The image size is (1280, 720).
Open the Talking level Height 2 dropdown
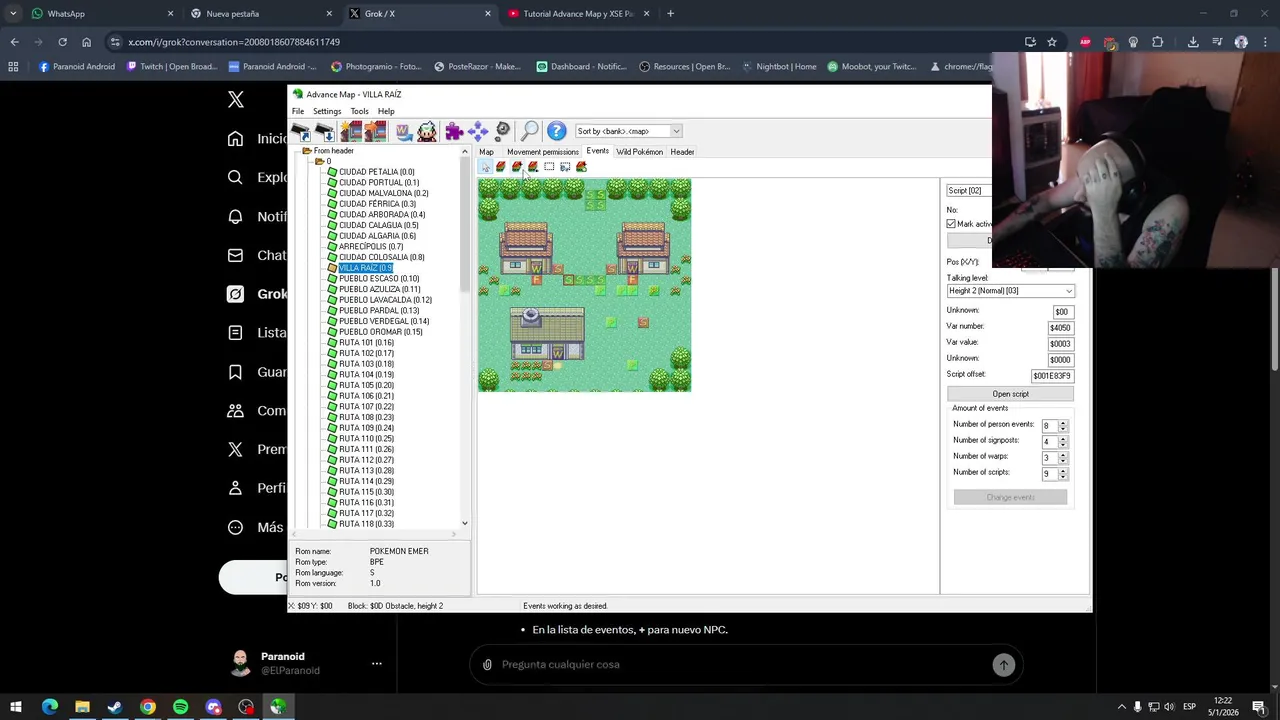click(x=1011, y=291)
